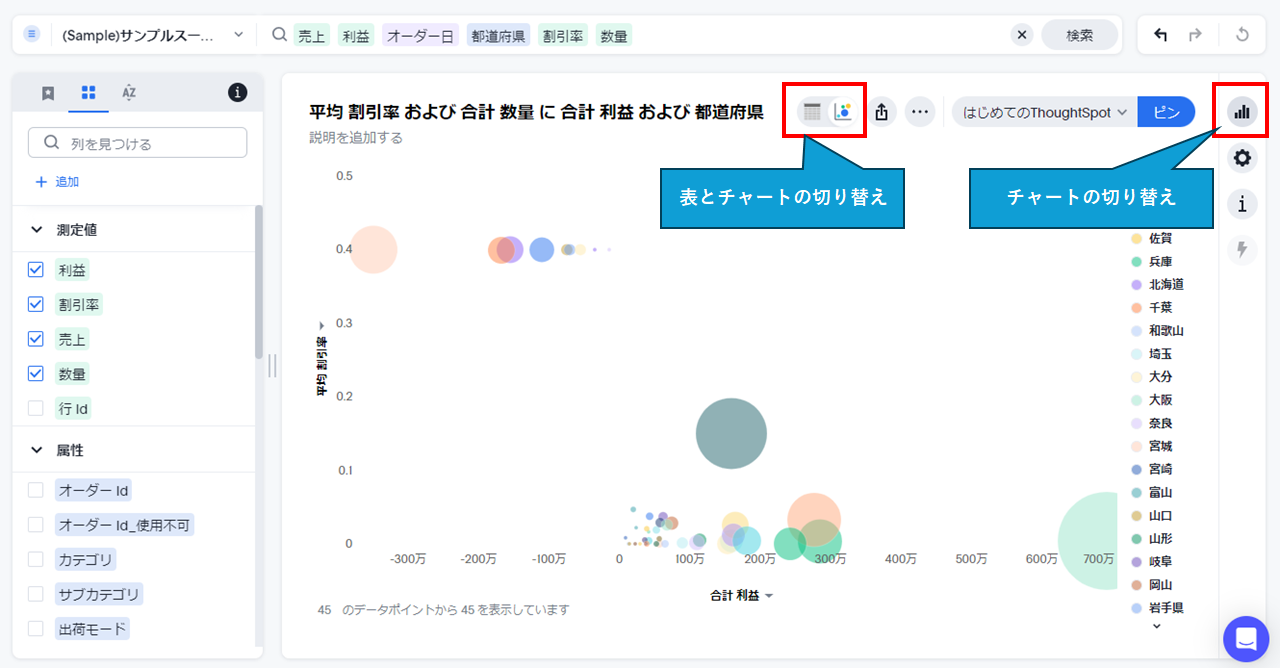Open SpotIQ lightning bolt icon
The width and height of the screenshot is (1280, 668).
[1242, 249]
